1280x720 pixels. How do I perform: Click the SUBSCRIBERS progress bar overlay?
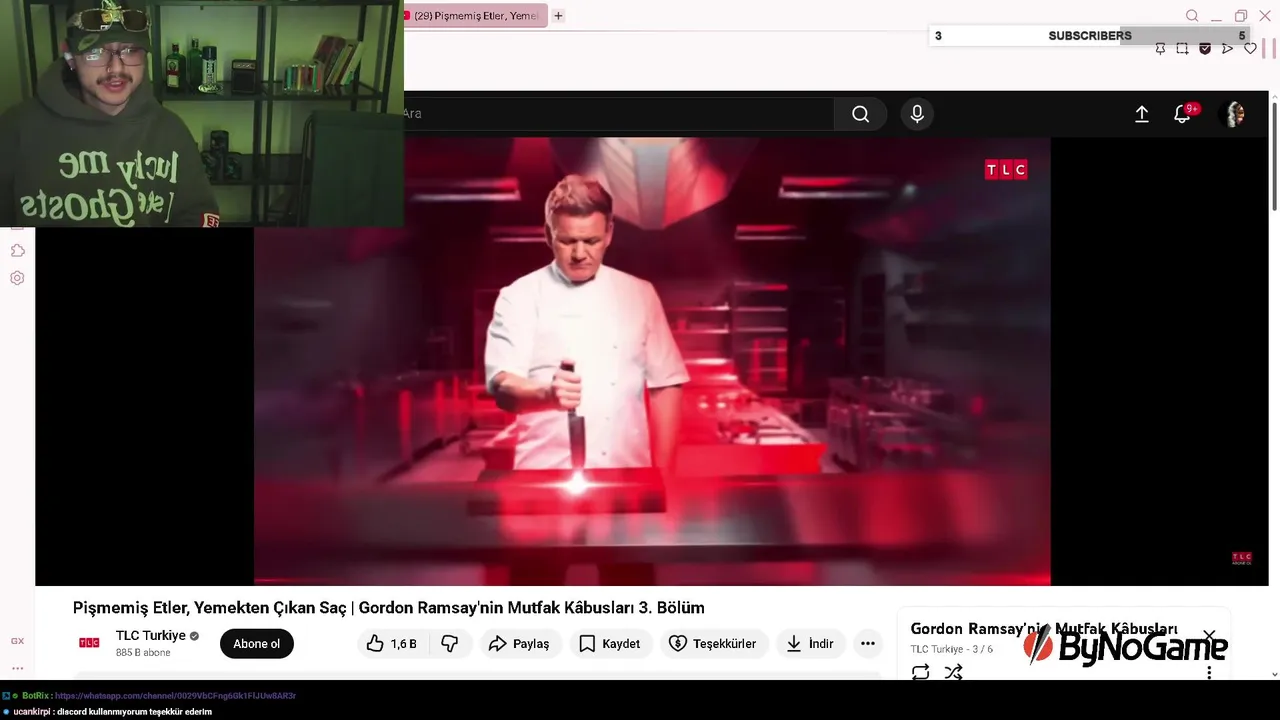[1090, 36]
